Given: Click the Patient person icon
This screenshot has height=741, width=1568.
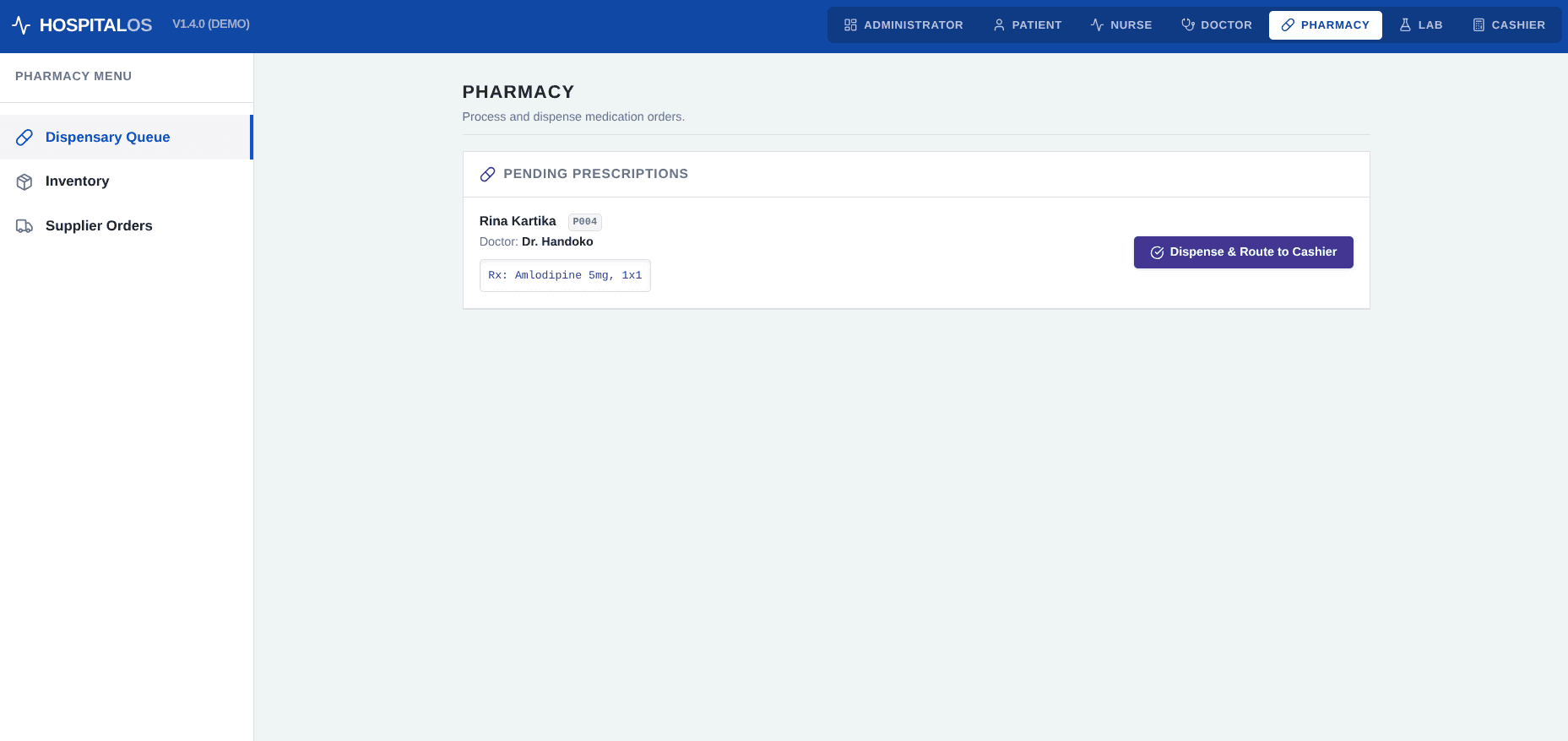Looking at the screenshot, I should click(999, 25).
